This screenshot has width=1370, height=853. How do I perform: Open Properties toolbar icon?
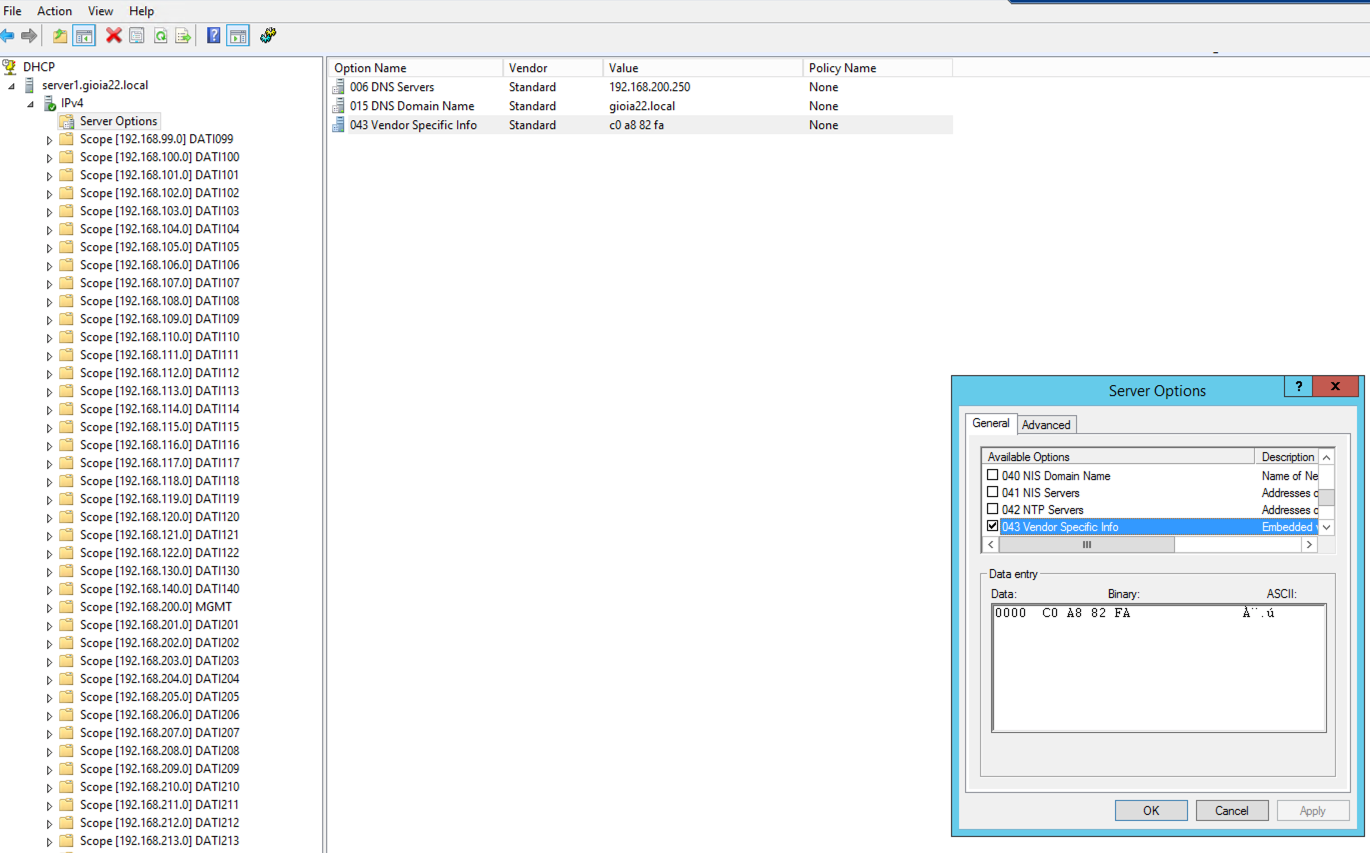pos(137,36)
